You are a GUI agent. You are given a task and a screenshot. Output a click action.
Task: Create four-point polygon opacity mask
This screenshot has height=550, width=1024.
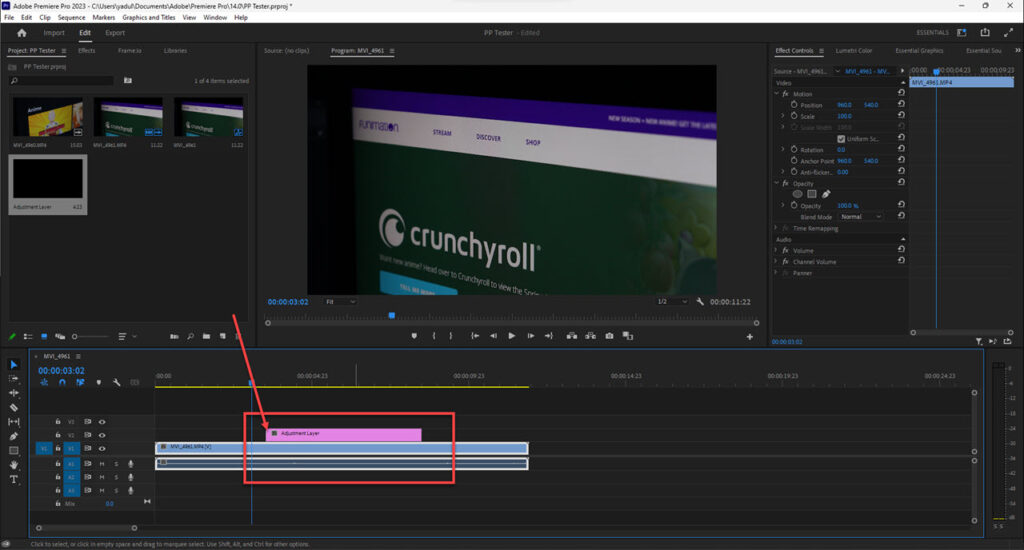[x=812, y=194]
